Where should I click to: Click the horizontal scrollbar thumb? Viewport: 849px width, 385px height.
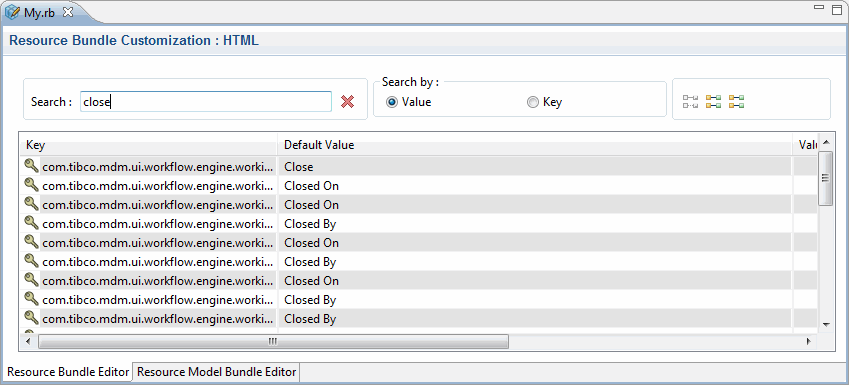[273, 341]
